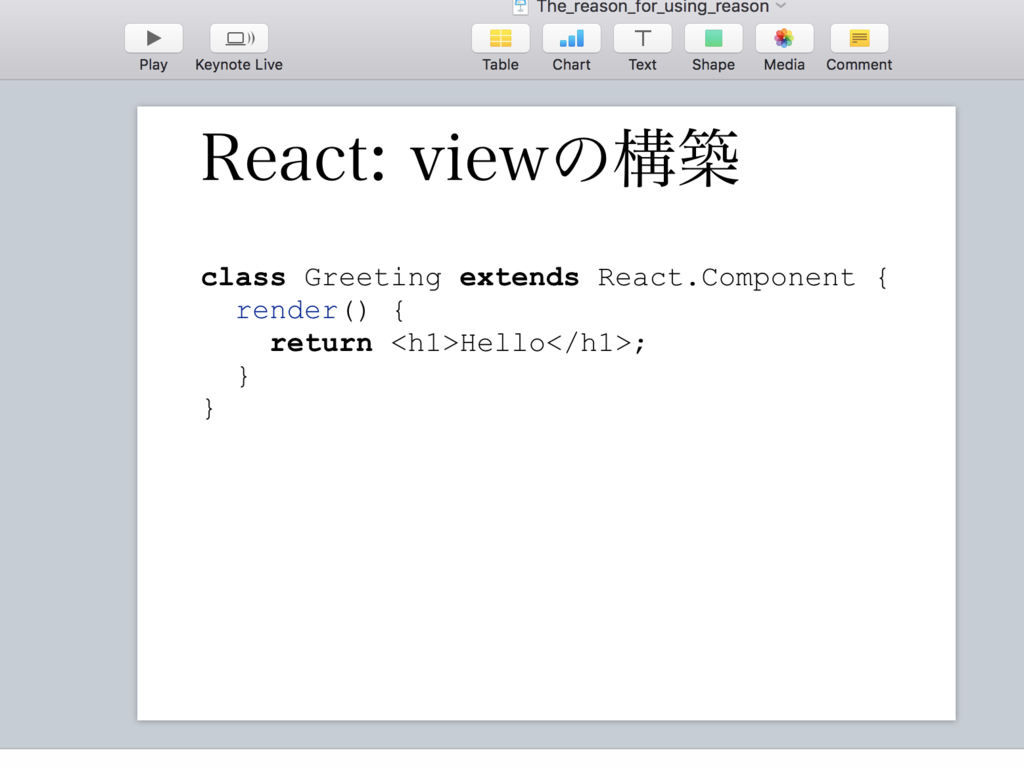This screenshot has height=769, width=1024.
Task: Open document title dropdown chevron
Action: (x=781, y=6)
